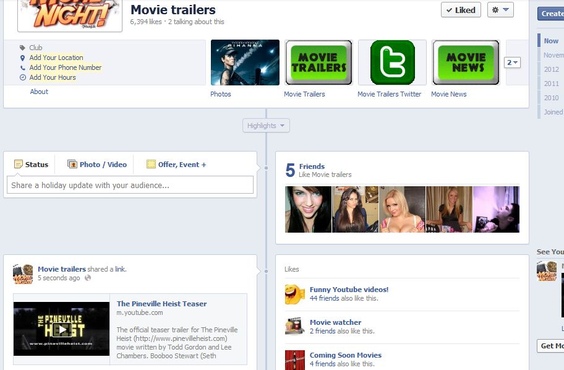The height and width of the screenshot is (370, 564).
Task: Open the first friend photo with dark hair
Action: point(308,209)
